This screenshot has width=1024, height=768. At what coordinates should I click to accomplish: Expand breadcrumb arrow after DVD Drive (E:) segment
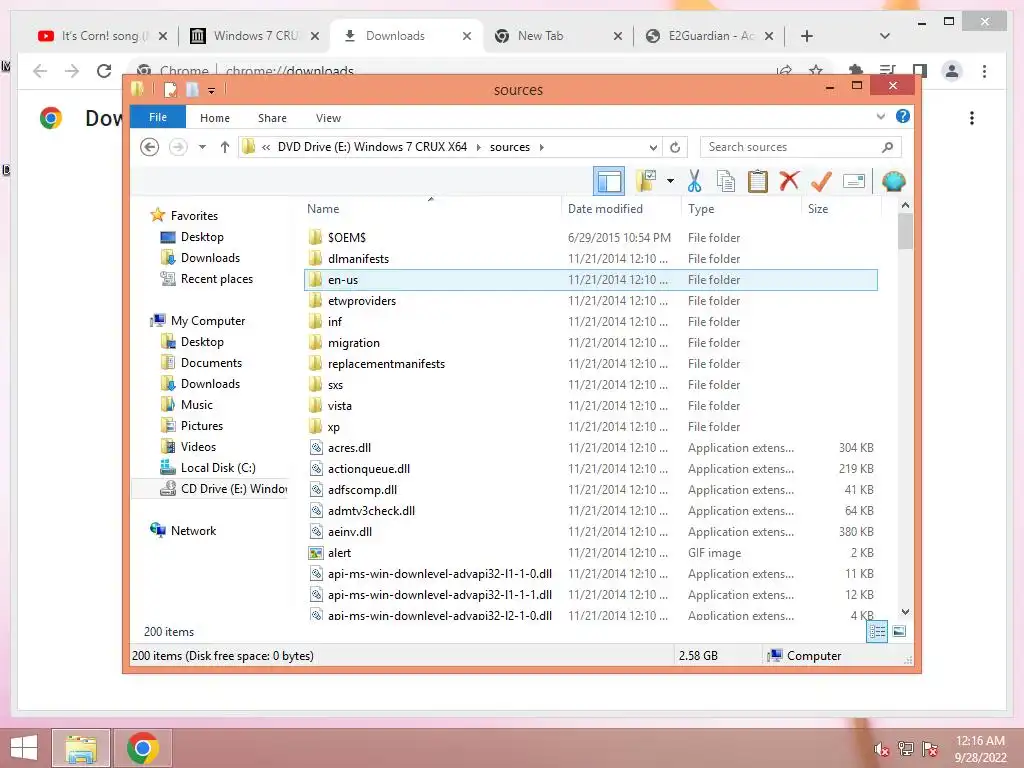(x=479, y=147)
